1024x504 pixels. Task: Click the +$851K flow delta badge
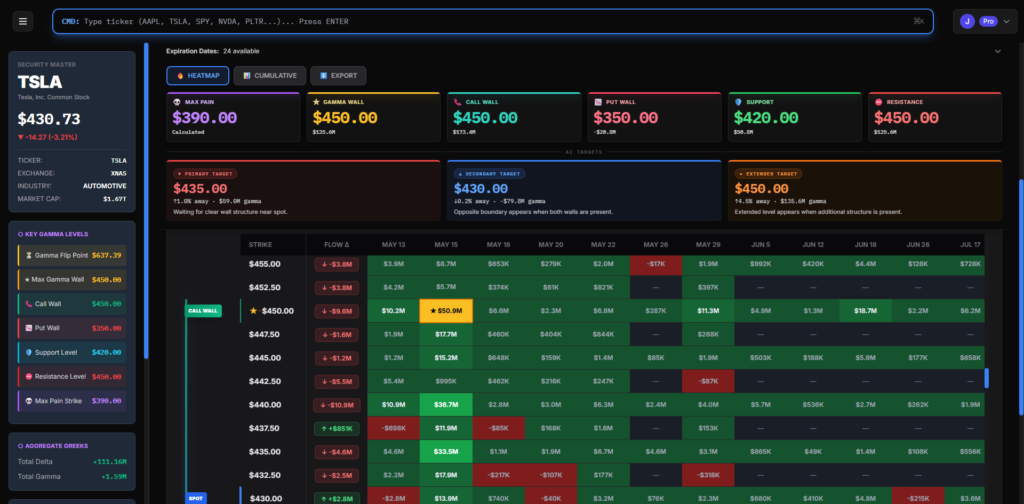(336, 428)
